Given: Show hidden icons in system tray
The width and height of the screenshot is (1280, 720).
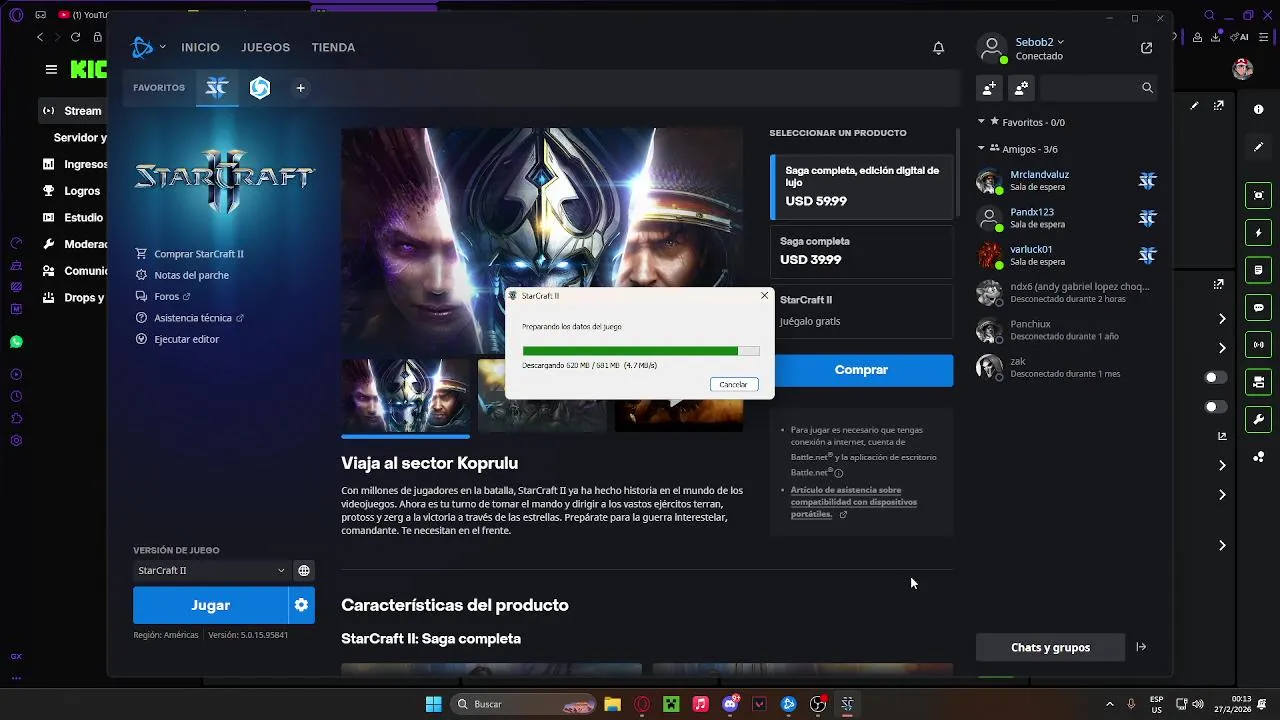Looking at the screenshot, I should (x=1109, y=704).
